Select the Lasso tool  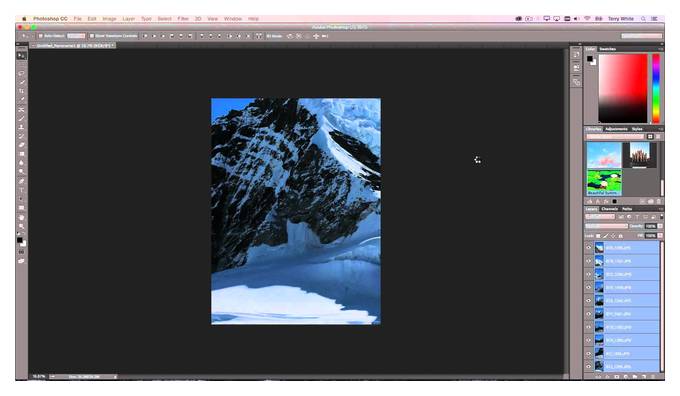point(21,73)
